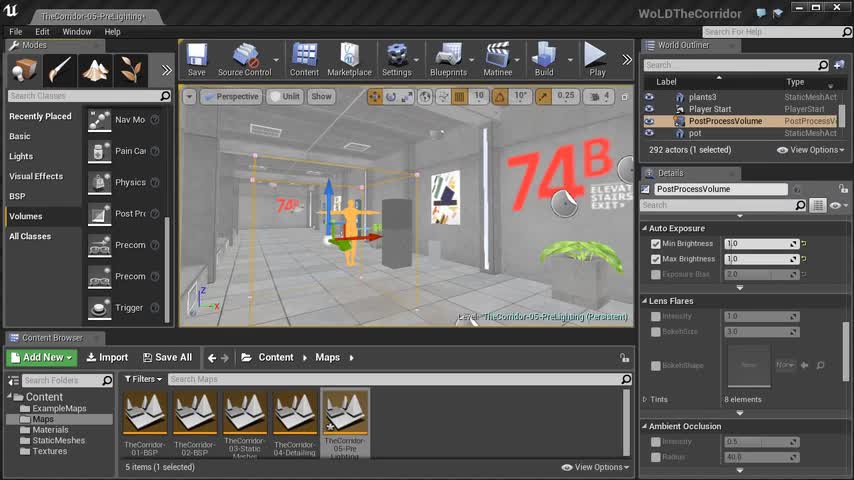Click the Perspective view button
Viewport: 854px width, 480px height.
click(231, 97)
